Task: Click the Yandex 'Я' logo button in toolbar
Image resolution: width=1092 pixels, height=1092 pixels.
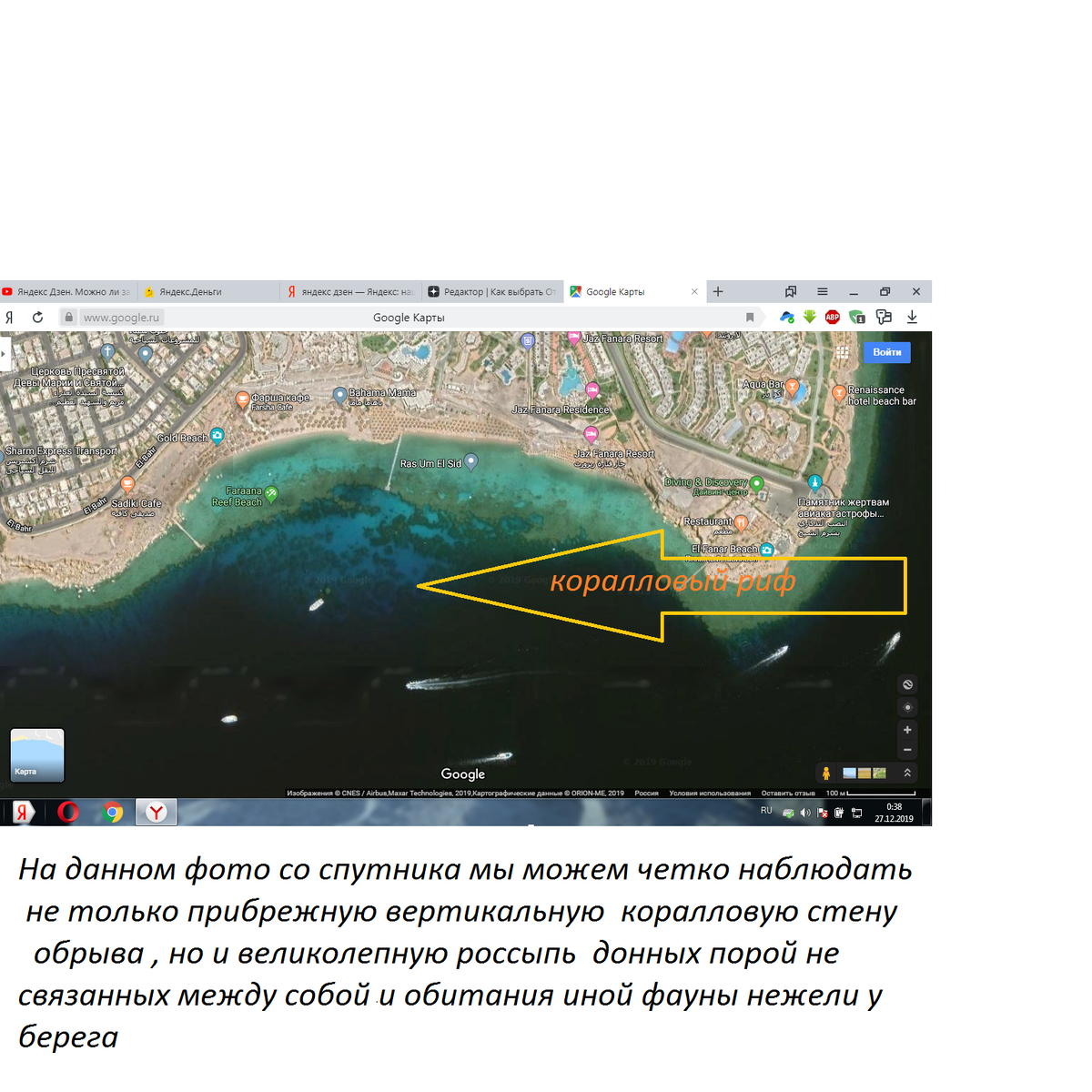Action: [9, 317]
